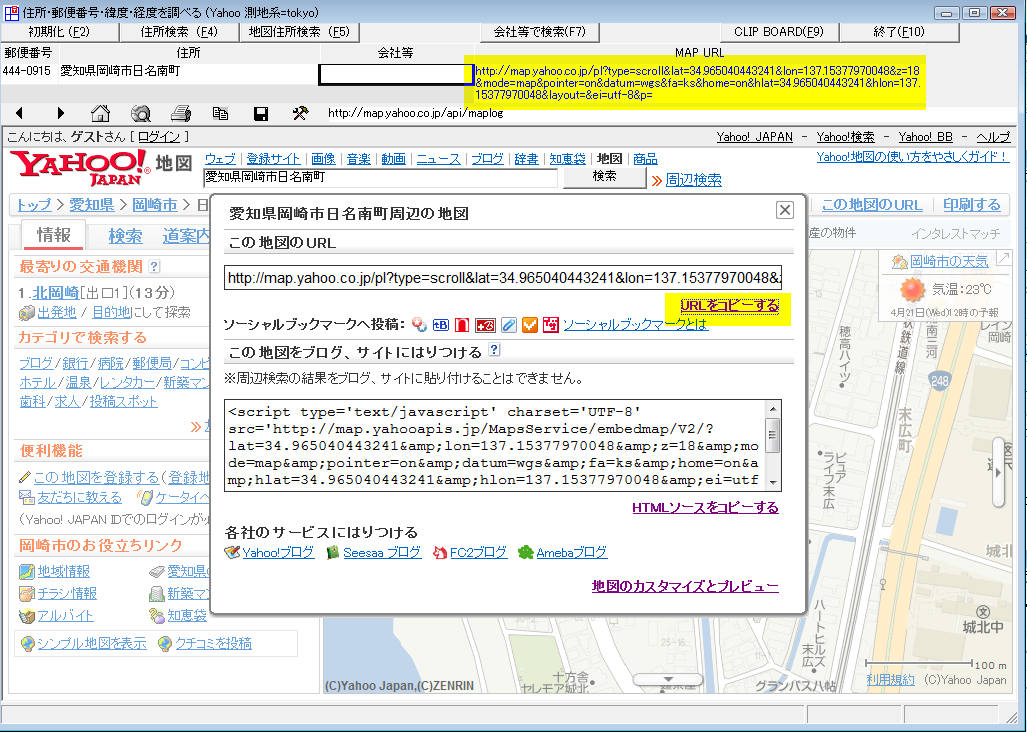Click the HTML embed code text area
Viewport: 1027px width, 732px height.
pyautogui.click(x=495, y=445)
